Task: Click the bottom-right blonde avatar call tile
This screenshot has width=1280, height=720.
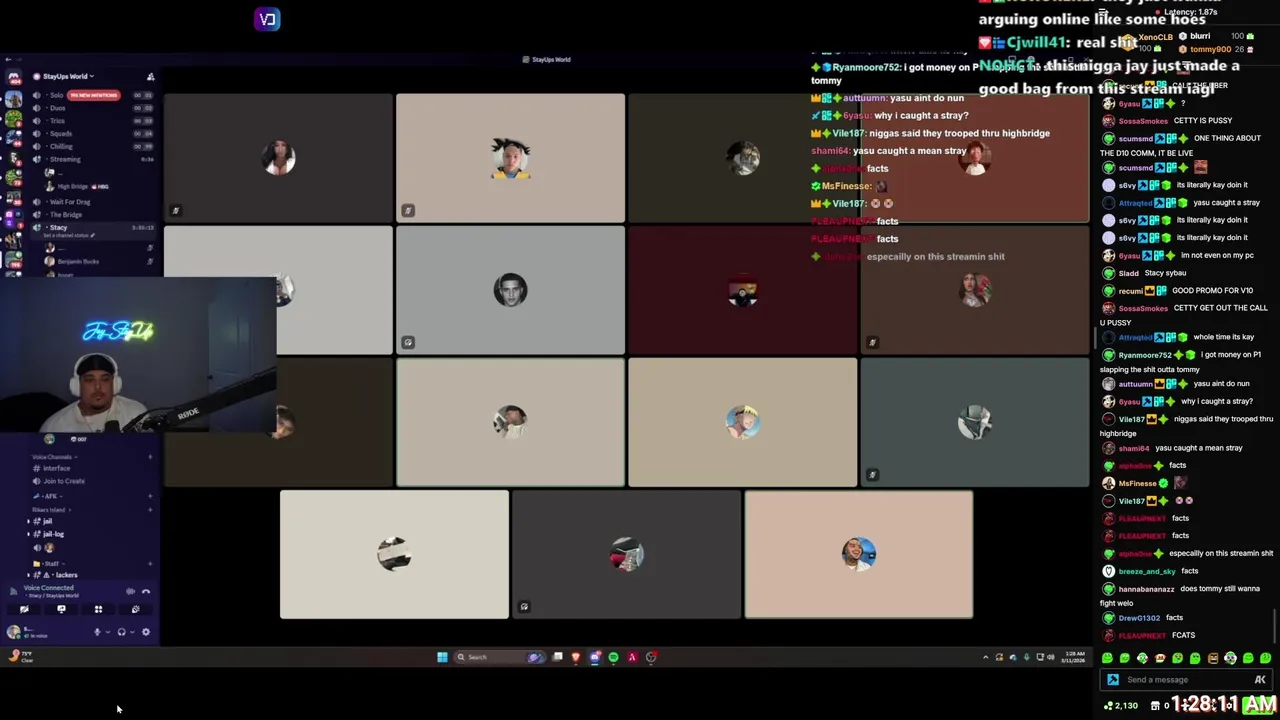Action: (x=858, y=555)
